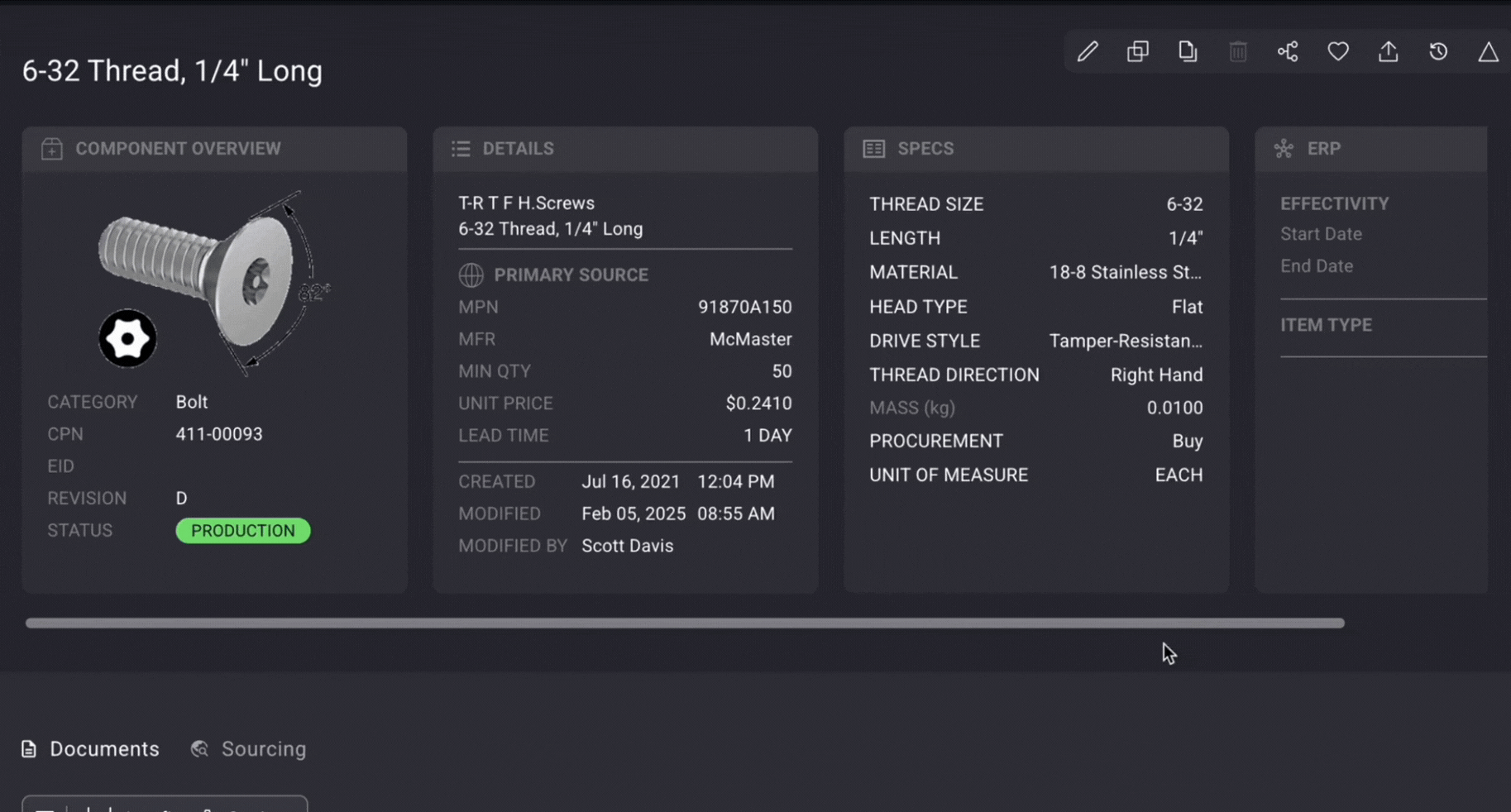Click the ERP panel header icon

pos(1284,149)
